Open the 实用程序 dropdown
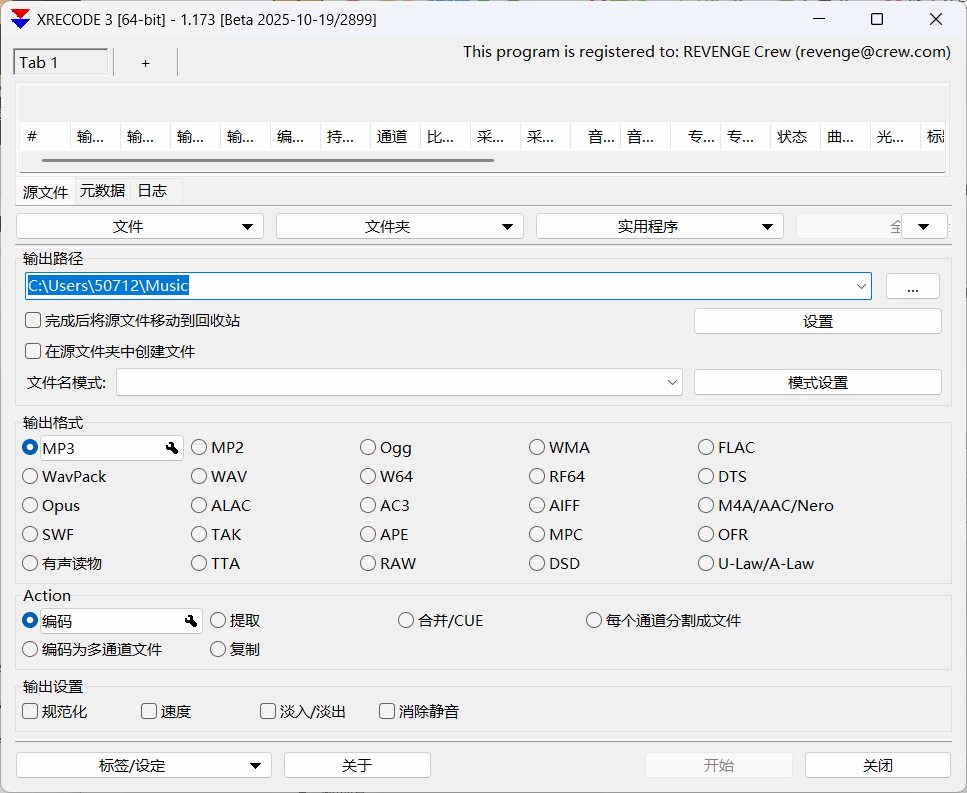Image resolution: width=967 pixels, height=793 pixels. [x=659, y=225]
